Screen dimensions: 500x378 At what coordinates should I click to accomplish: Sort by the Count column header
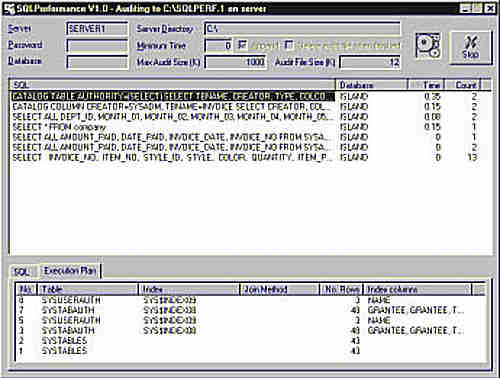point(463,85)
